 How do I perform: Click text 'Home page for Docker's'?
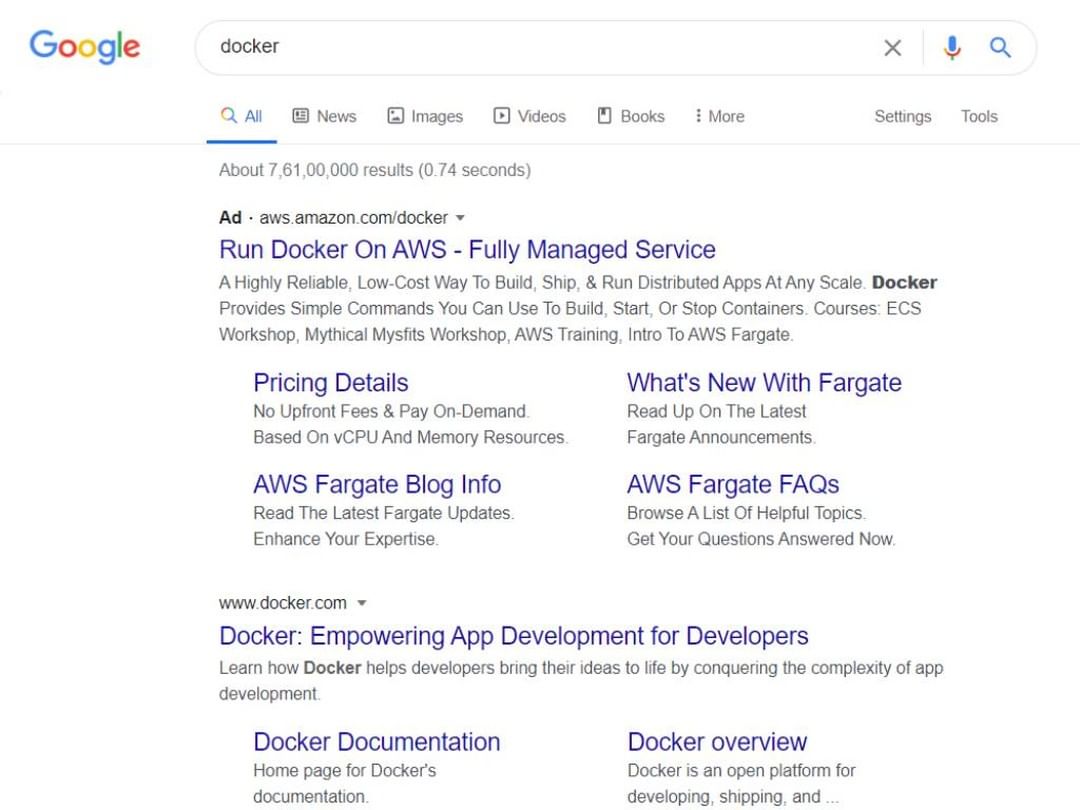coord(344,770)
